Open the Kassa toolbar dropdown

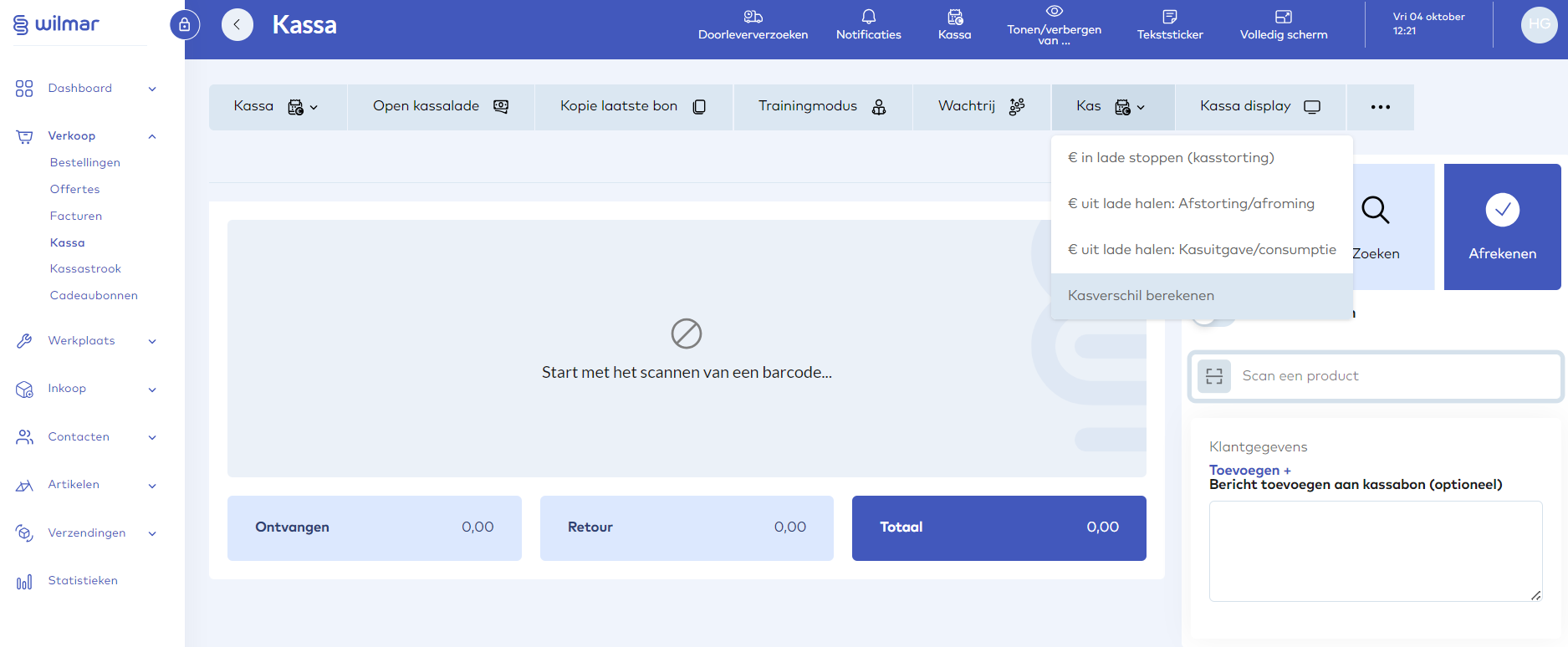coord(277,106)
